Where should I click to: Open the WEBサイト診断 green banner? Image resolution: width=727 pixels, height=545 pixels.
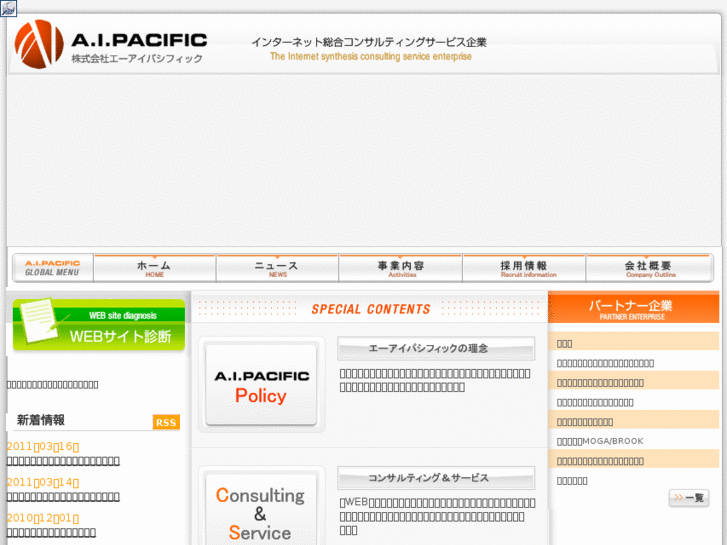tap(99, 325)
